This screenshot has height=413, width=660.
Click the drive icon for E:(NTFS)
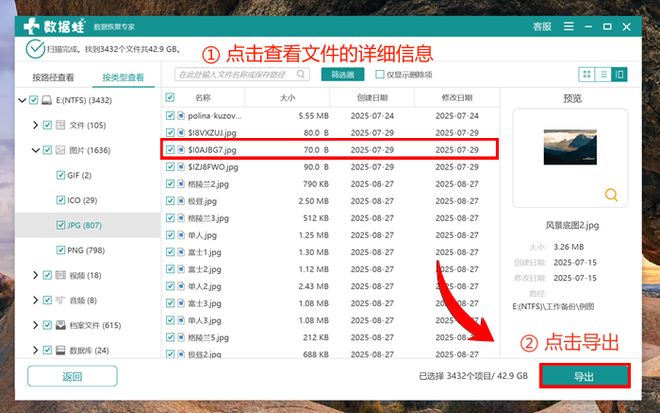[47, 100]
